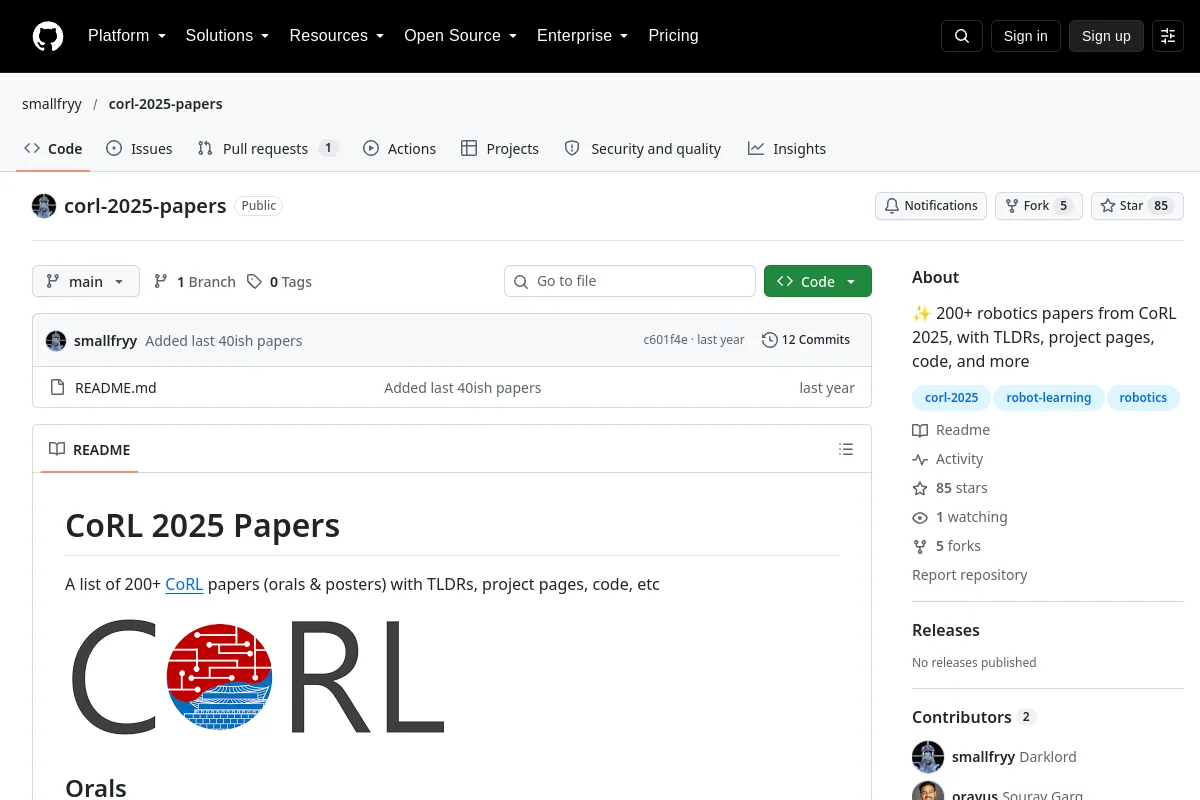Screen dimensions: 1200x800
Task: Open the Readme link in the About sidebar
Action: coord(951,430)
